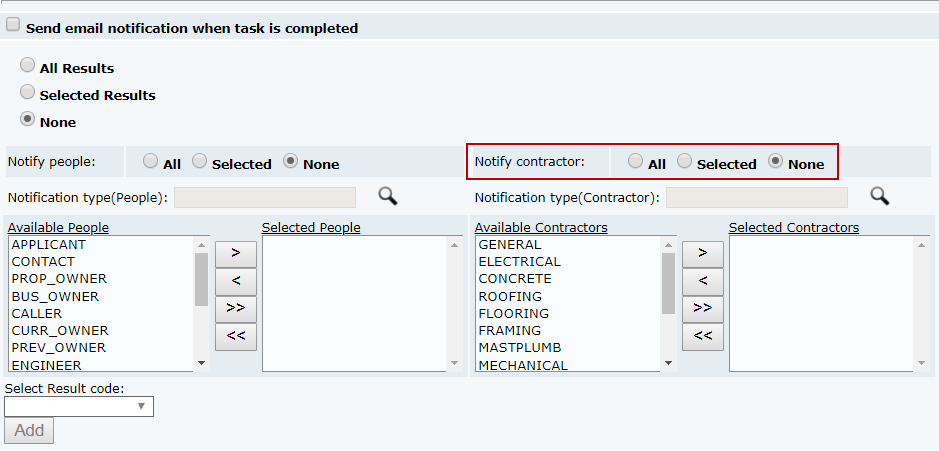Add highlighted contractor to Selected Contractors
Viewport: 939px width, 451px height.
click(x=702, y=252)
